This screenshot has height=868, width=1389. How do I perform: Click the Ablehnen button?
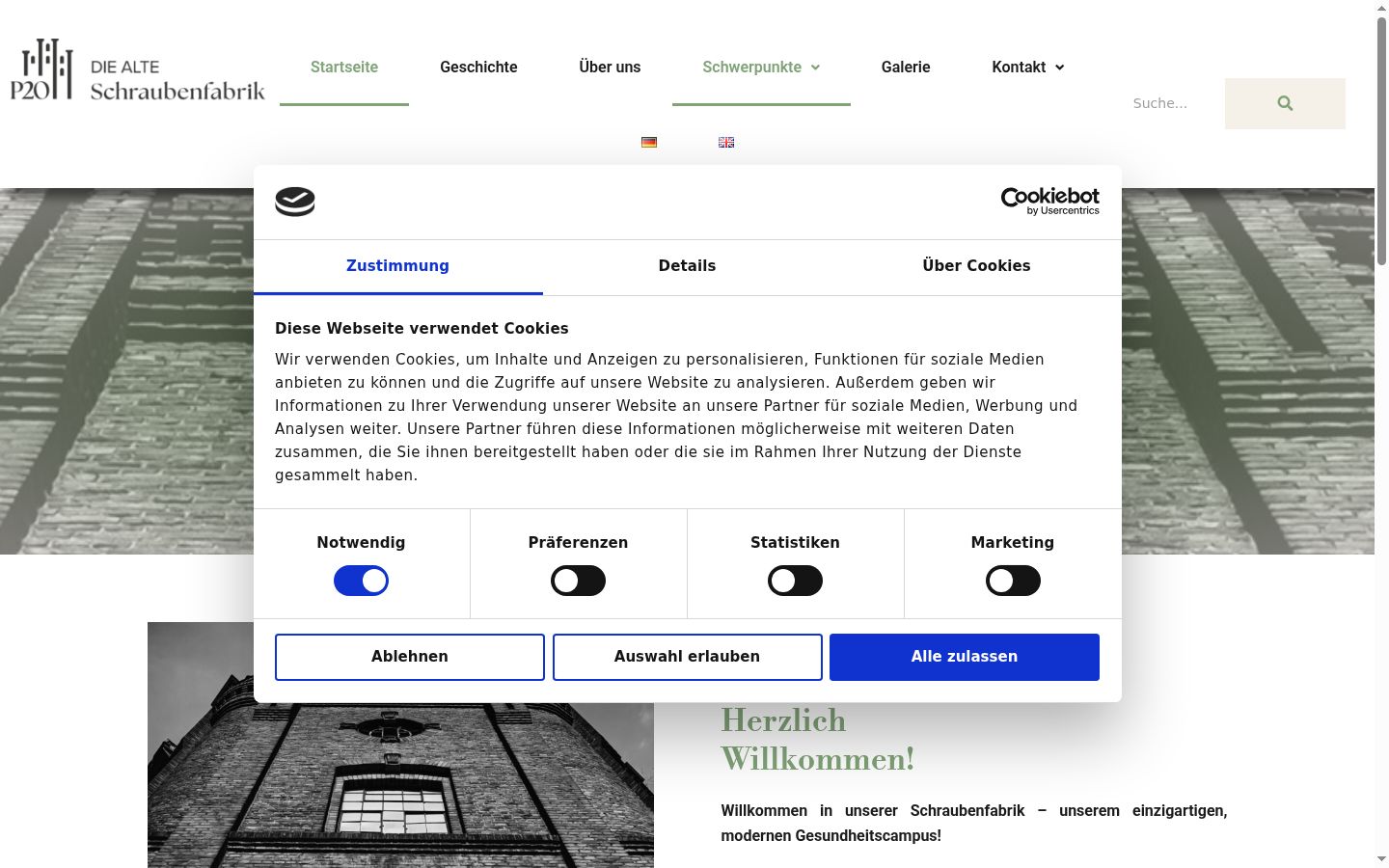tap(410, 657)
